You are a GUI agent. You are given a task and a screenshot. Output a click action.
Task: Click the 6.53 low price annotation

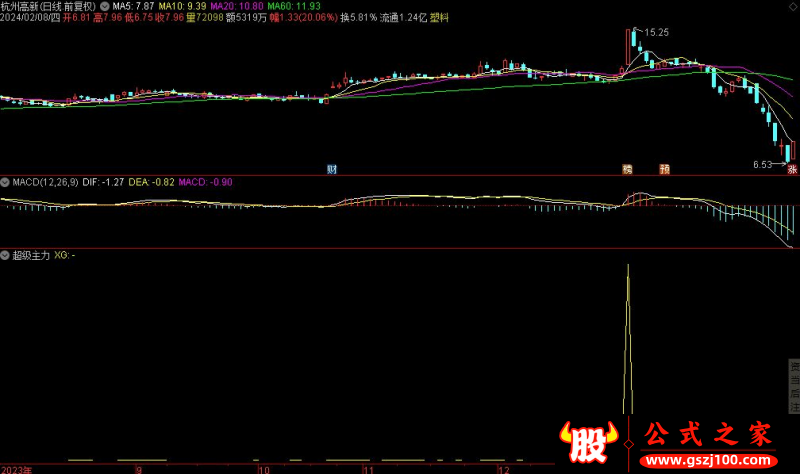[763, 165]
